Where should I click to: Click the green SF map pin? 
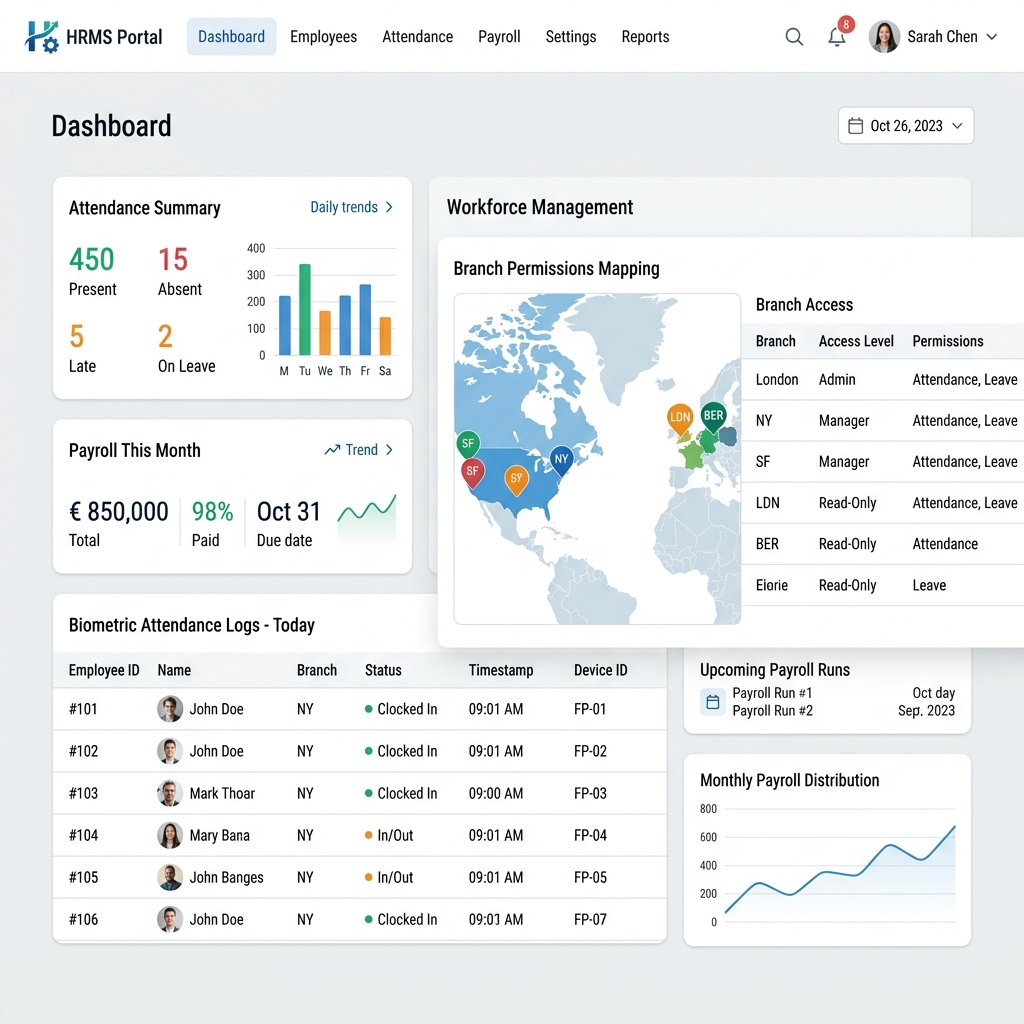click(468, 445)
